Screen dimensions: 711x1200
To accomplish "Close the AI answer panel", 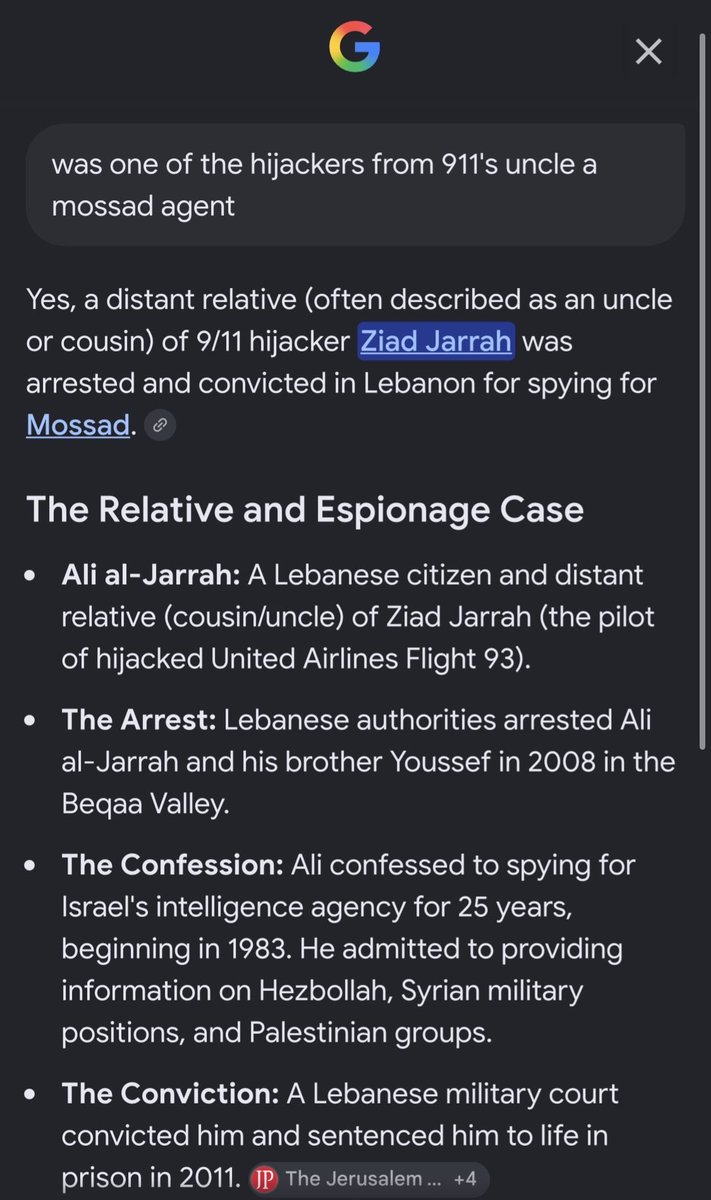I will point(649,51).
